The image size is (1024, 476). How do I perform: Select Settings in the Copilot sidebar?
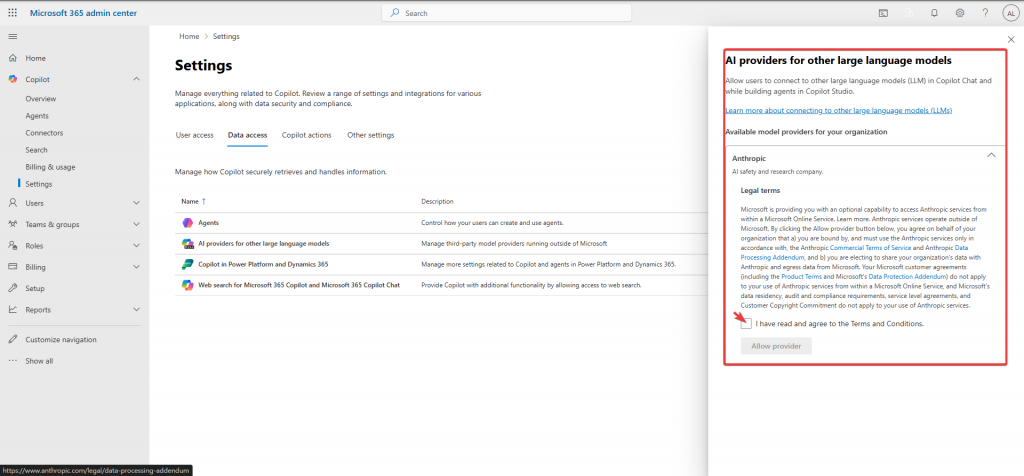coord(39,184)
